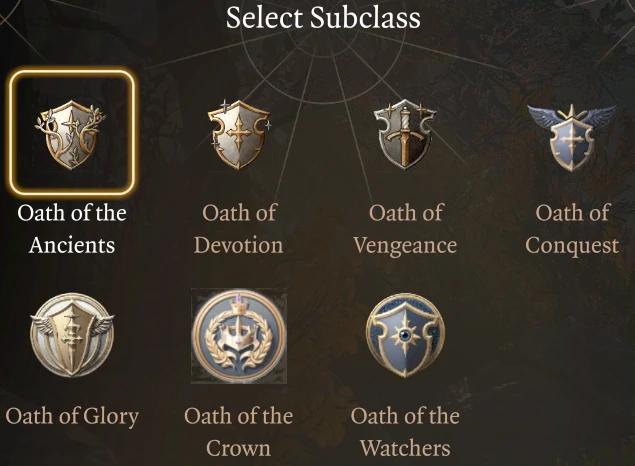Select the Oath of the Ancients shield icon

[71, 133]
